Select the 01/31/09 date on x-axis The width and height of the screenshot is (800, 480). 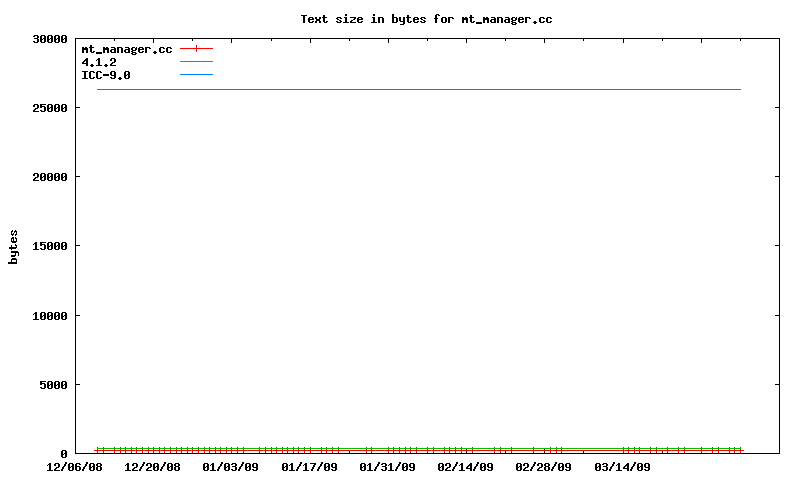pyautogui.click(x=387, y=467)
